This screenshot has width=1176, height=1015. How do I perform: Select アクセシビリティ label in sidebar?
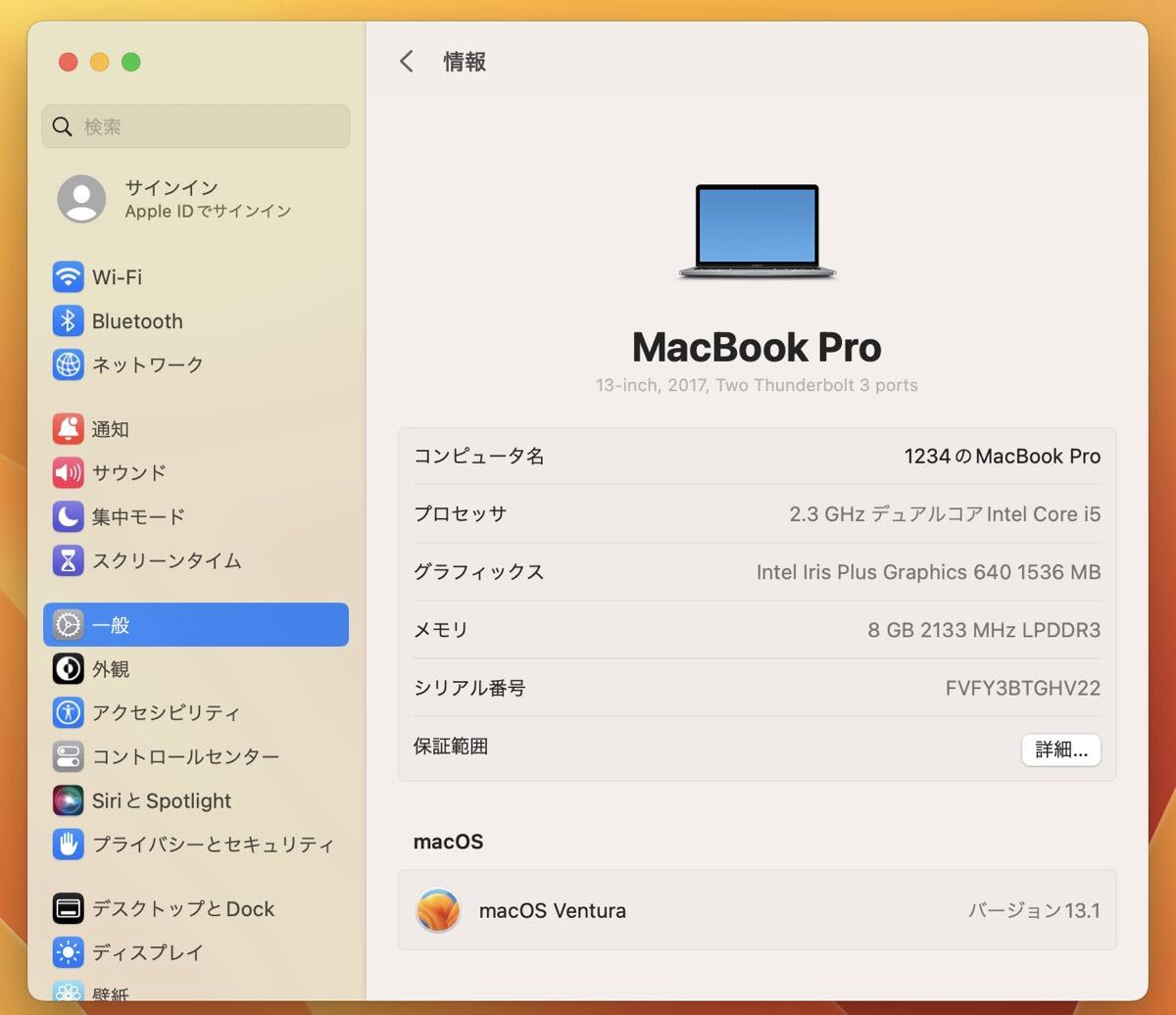point(167,712)
